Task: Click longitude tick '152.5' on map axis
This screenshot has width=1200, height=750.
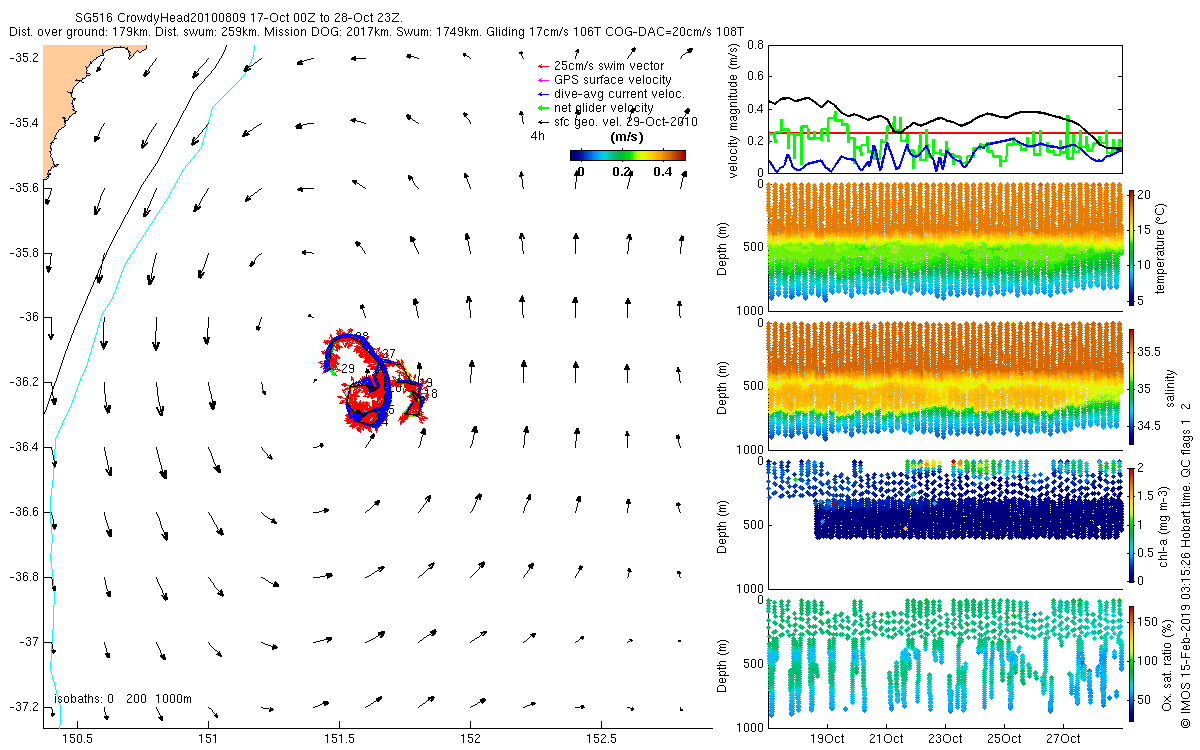Action: coord(601,737)
